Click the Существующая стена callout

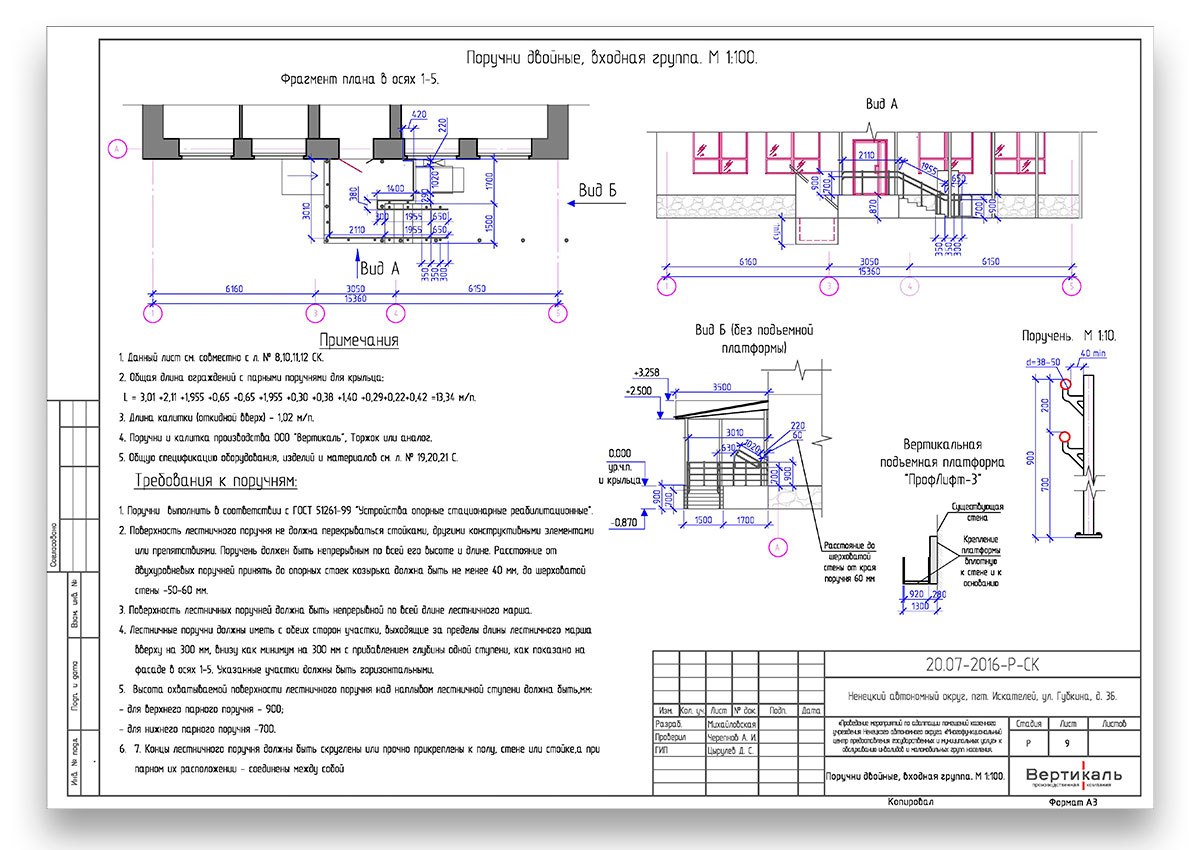coord(976,514)
